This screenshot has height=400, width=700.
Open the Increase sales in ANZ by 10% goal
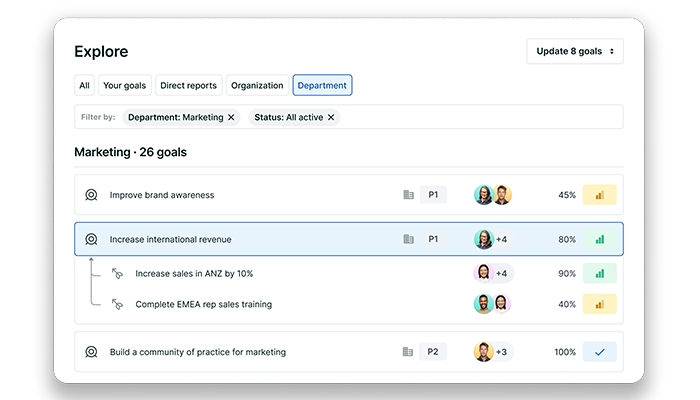tap(194, 273)
